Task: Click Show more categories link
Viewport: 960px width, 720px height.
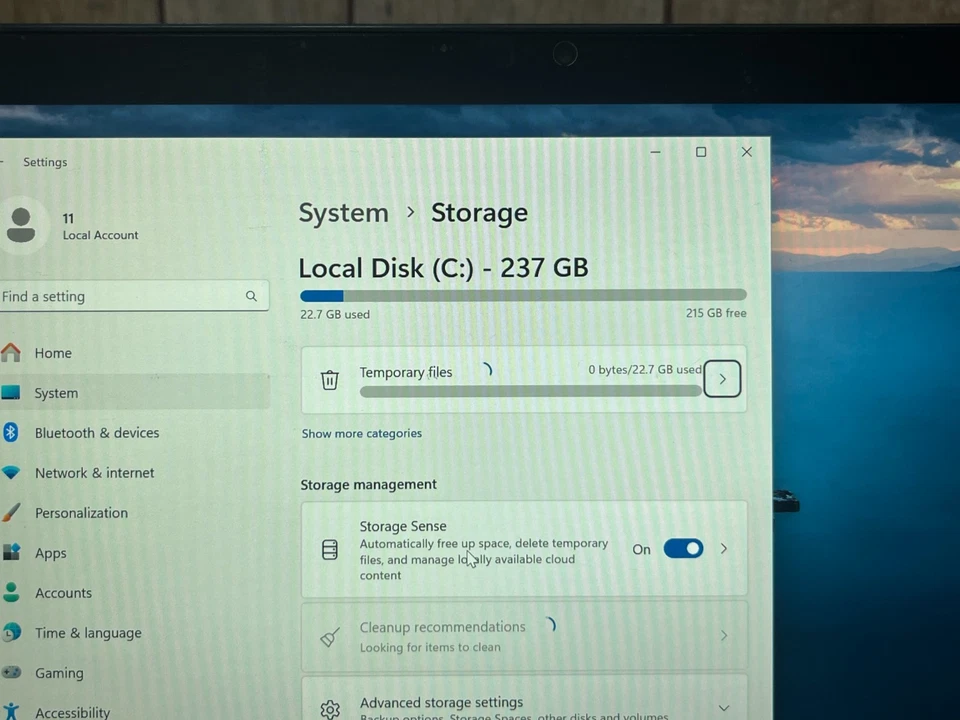Action: [x=361, y=433]
